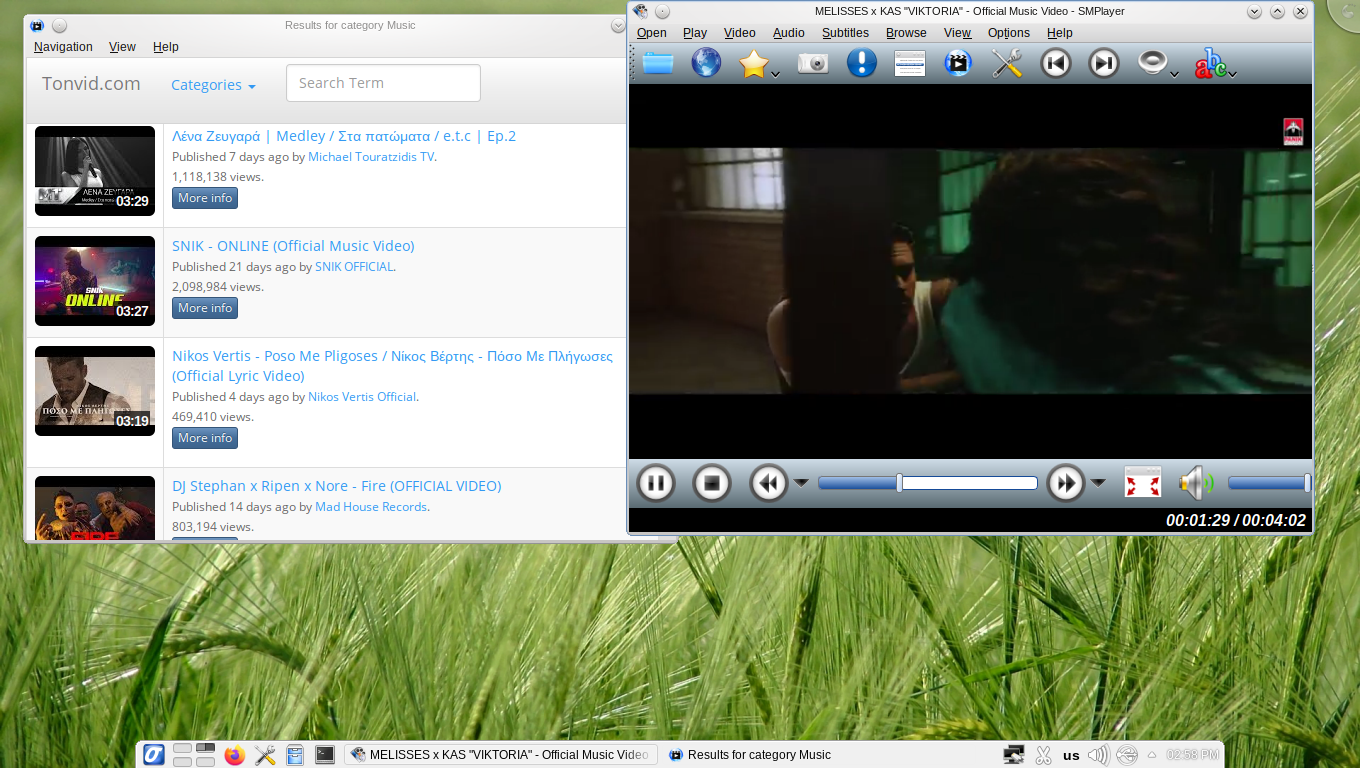Open the Michael Touratzidis TV channel link

click(x=371, y=157)
